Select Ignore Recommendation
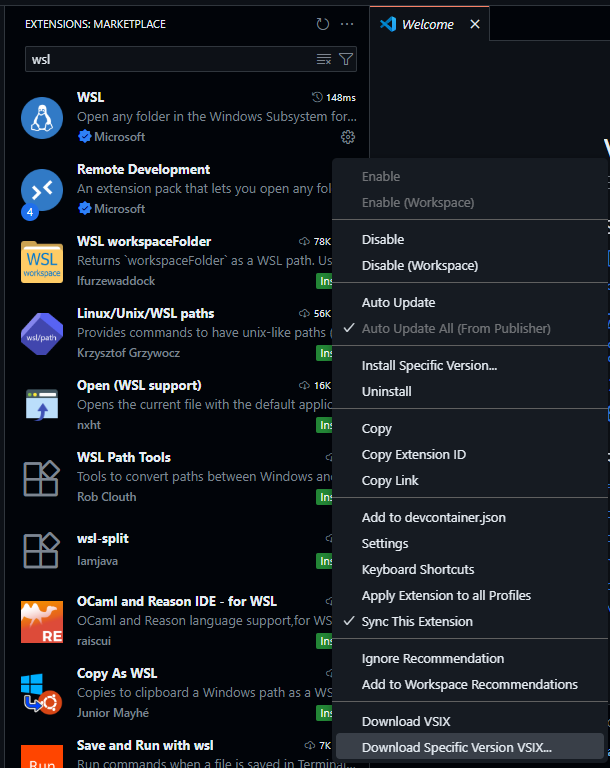The height and width of the screenshot is (768, 610). click(468, 659)
